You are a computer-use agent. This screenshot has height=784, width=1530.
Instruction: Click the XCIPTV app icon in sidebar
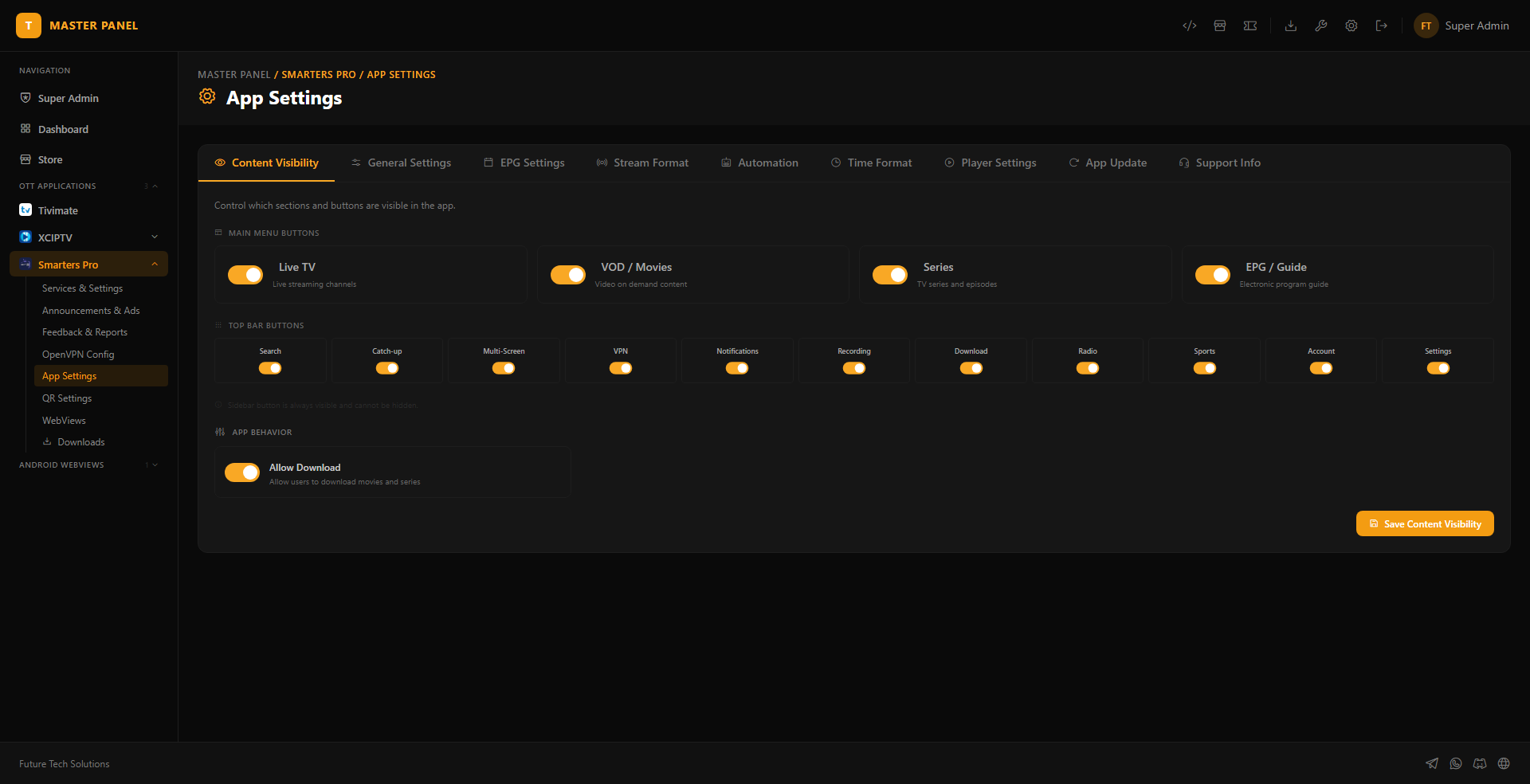[x=25, y=237]
